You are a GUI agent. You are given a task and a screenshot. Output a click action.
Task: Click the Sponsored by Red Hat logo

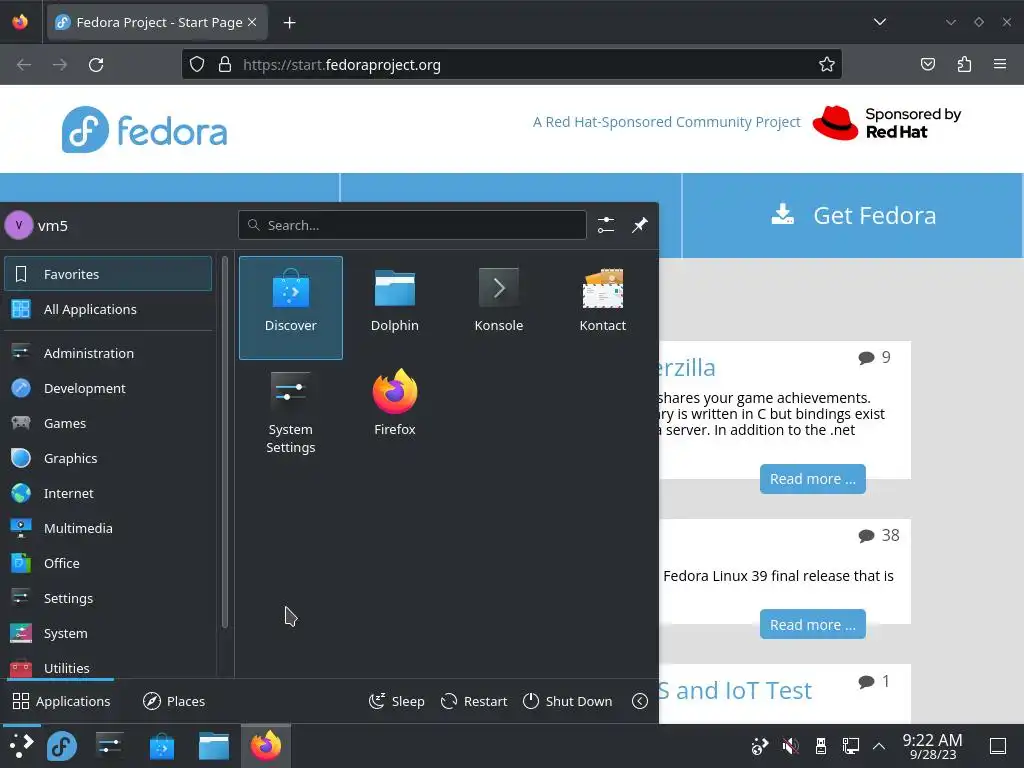point(886,123)
